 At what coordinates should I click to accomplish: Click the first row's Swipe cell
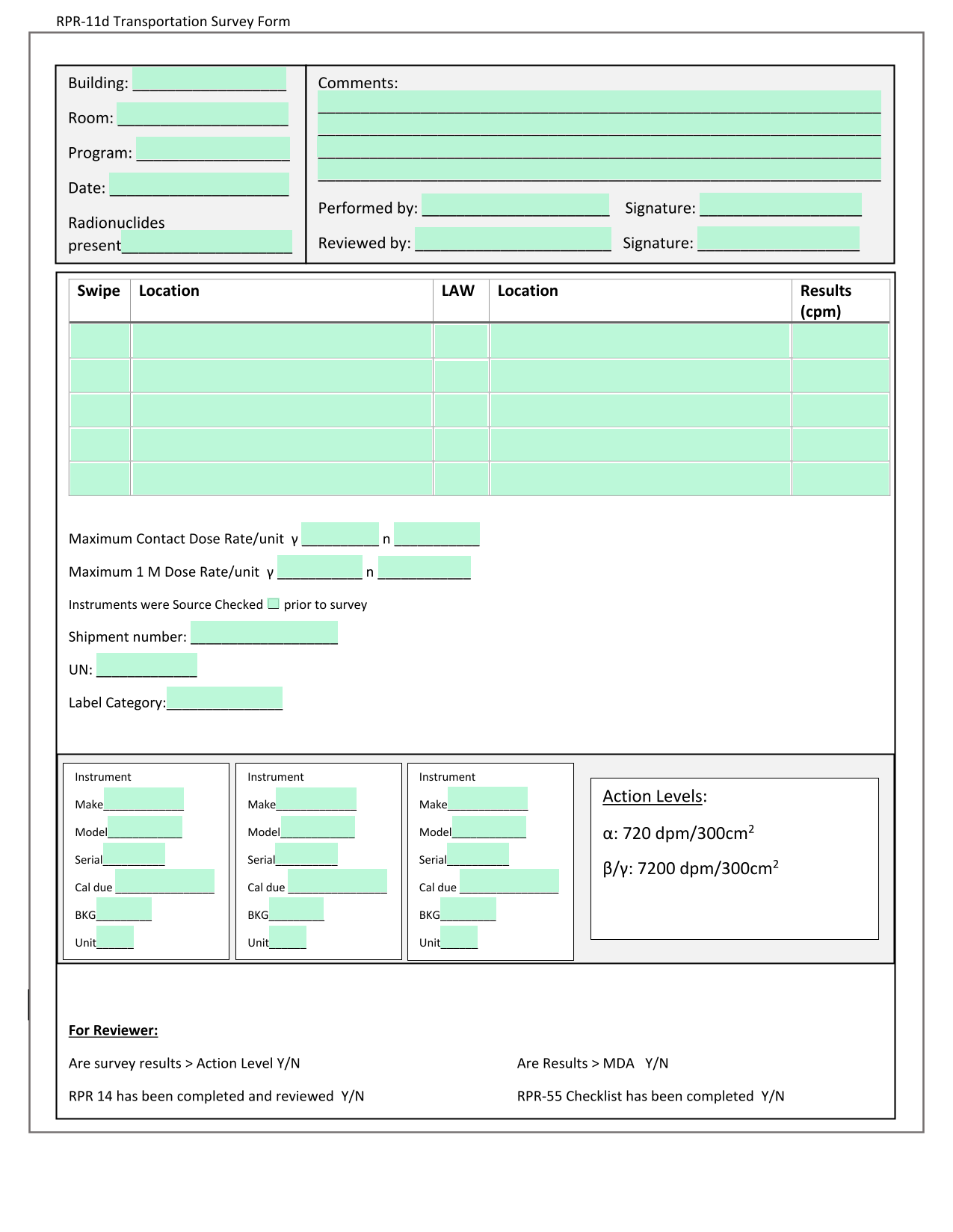[100, 341]
